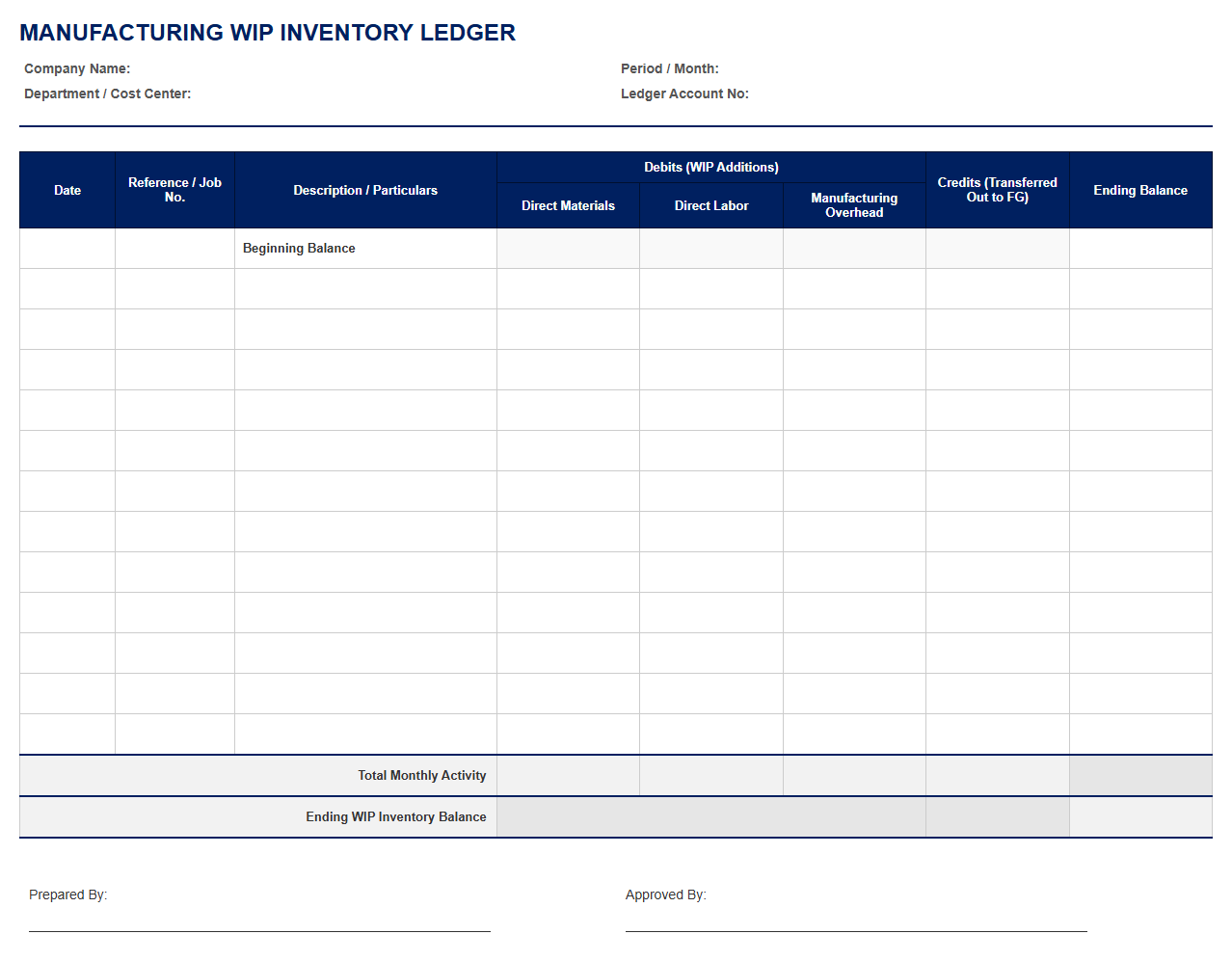Click the Period / Month label
The width and height of the screenshot is (1232, 961).
[x=669, y=68]
